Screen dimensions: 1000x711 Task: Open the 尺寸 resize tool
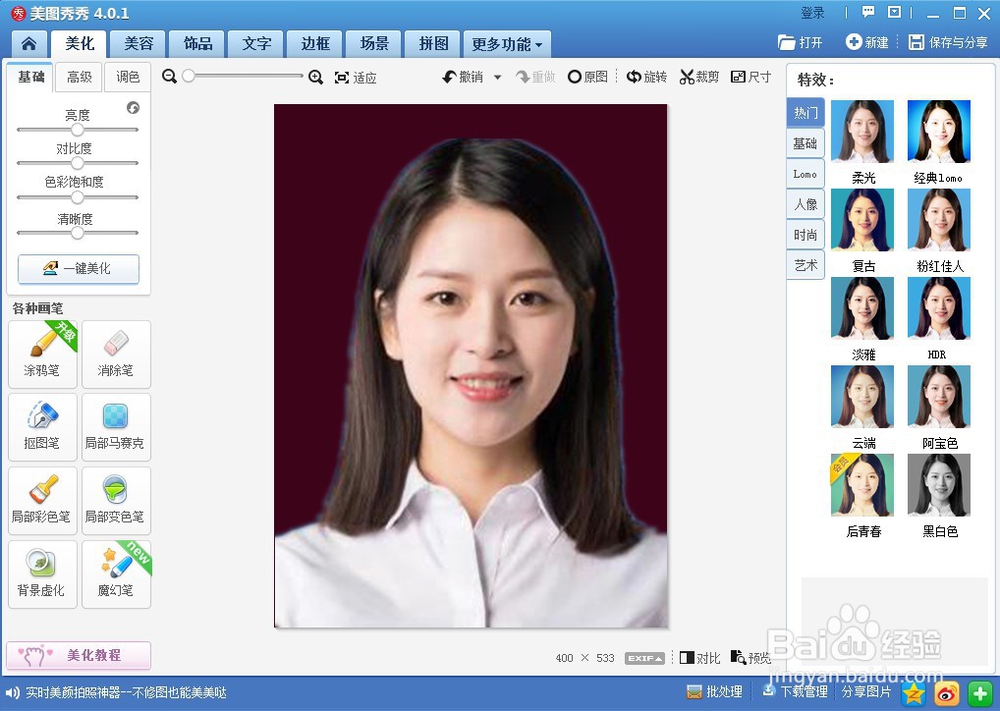tap(751, 77)
